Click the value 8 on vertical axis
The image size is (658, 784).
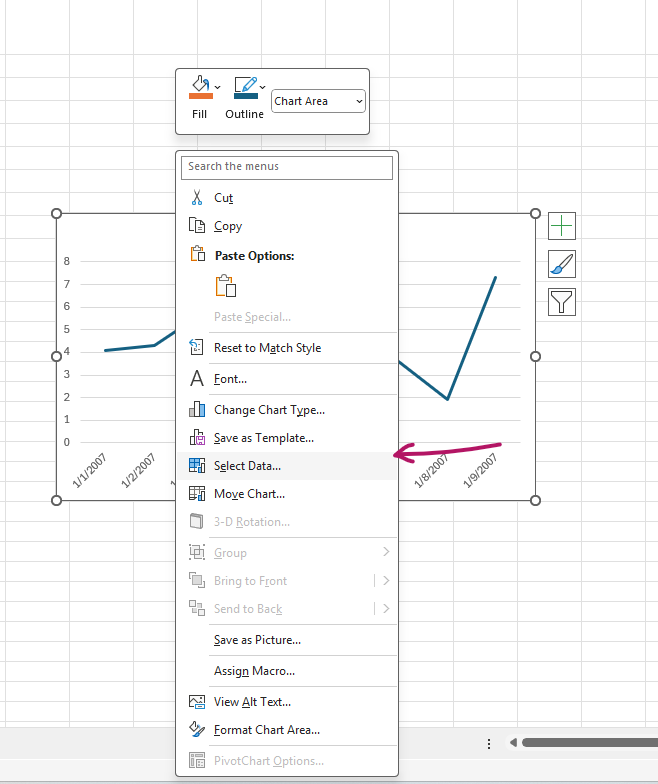67,261
